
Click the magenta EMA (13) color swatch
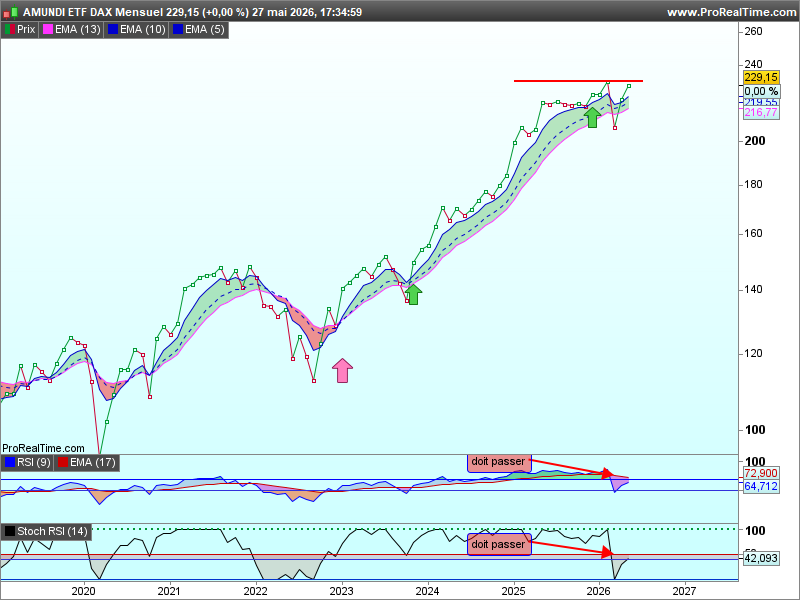click(48, 30)
